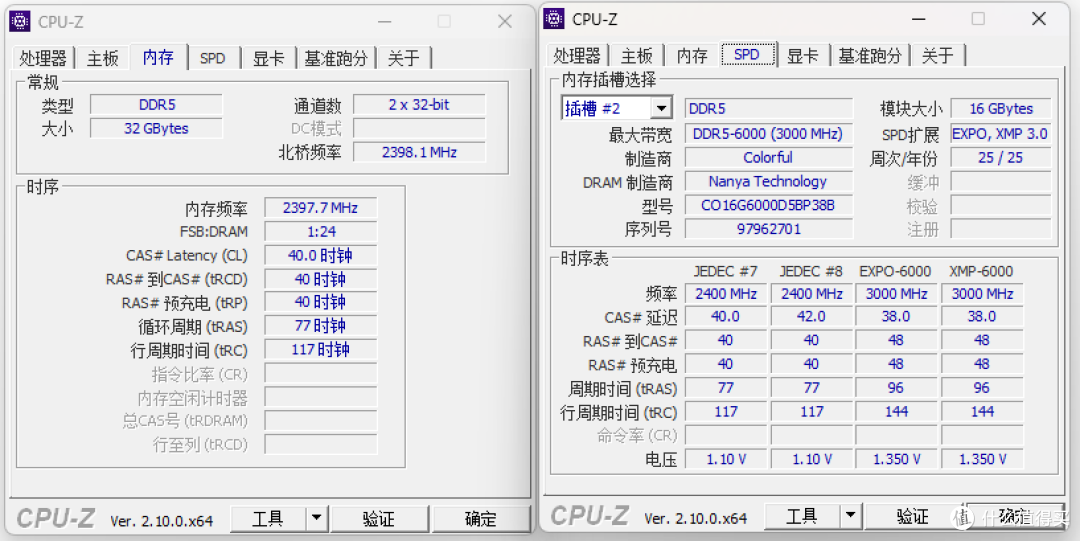
Task: Expand the 插槽 #2 slot dropdown
Action: click(661, 108)
